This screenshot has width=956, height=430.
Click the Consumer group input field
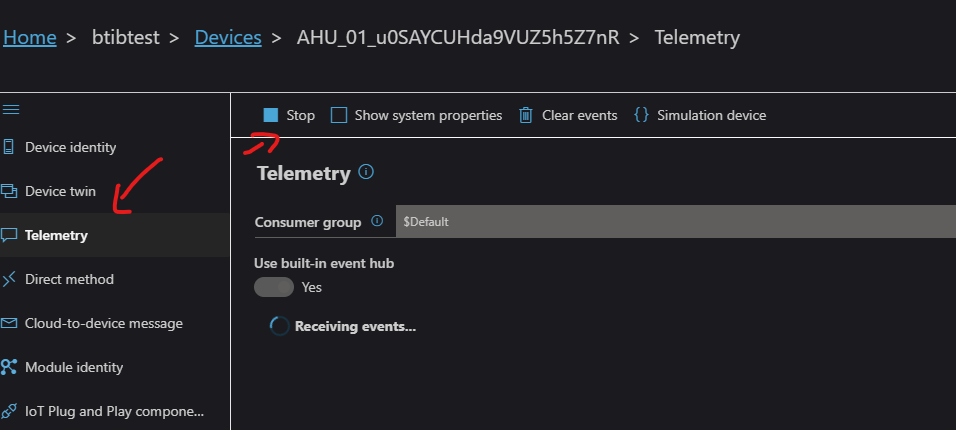675,221
